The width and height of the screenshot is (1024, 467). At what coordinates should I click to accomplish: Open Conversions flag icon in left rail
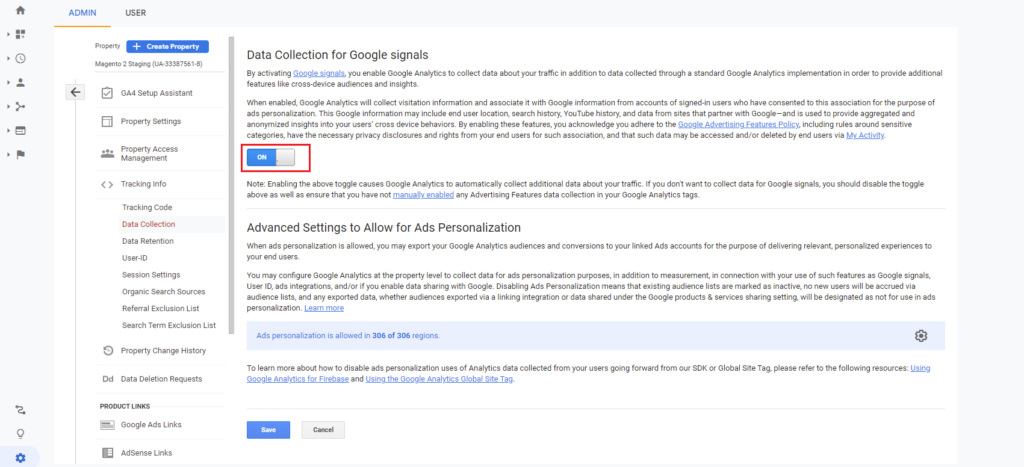point(20,155)
